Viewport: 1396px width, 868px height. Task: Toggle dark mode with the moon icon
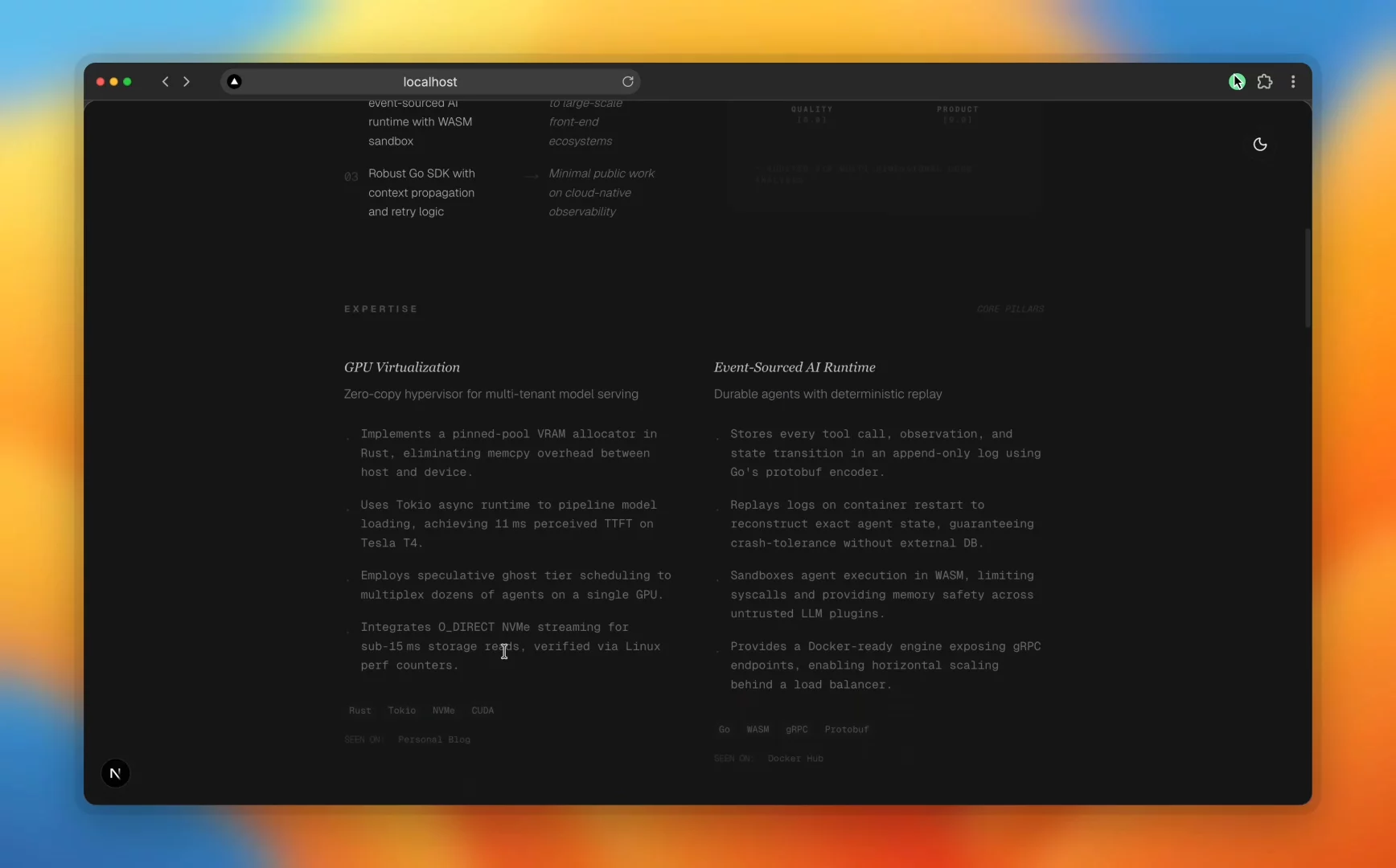click(1260, 145)
